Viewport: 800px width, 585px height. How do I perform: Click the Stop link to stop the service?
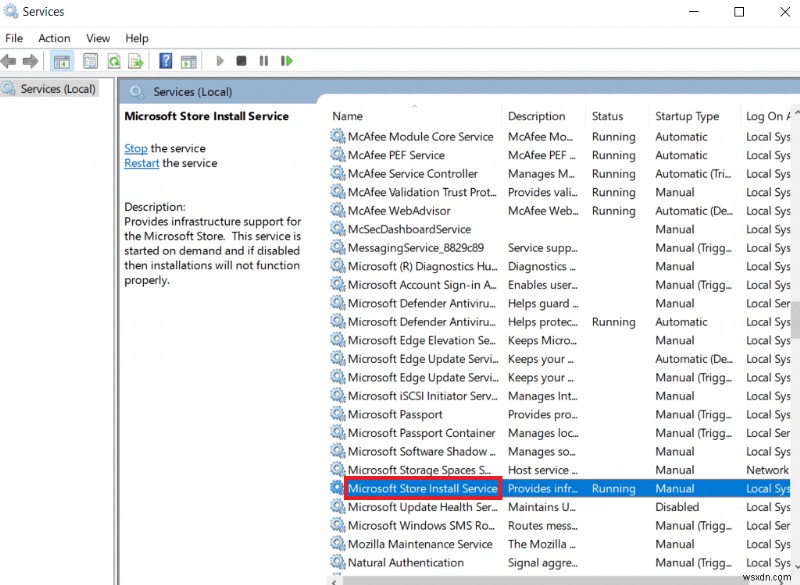135,148
